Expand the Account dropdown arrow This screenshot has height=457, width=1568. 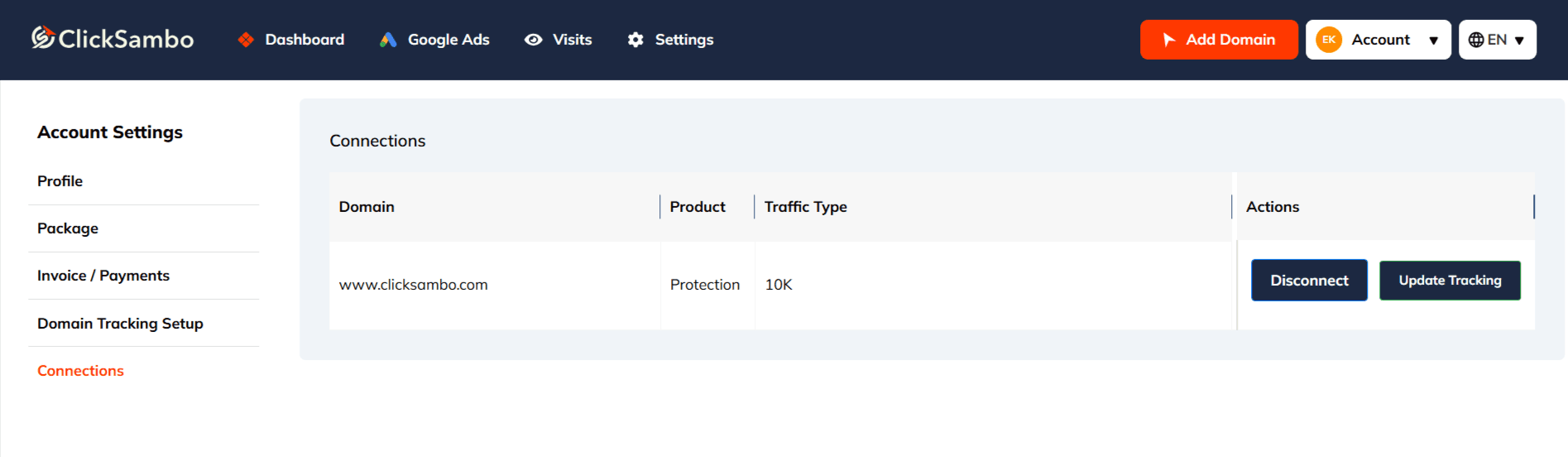tap(1433, 41)
